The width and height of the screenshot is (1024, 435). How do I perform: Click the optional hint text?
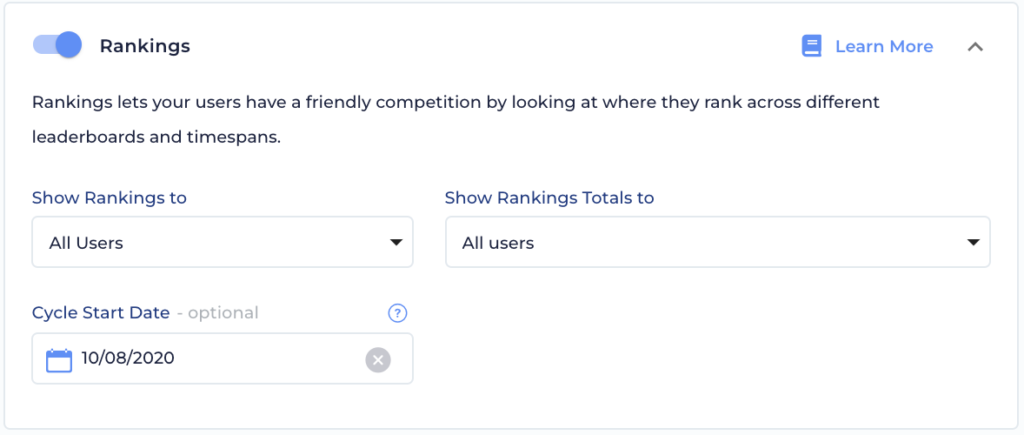pos(218,313)
